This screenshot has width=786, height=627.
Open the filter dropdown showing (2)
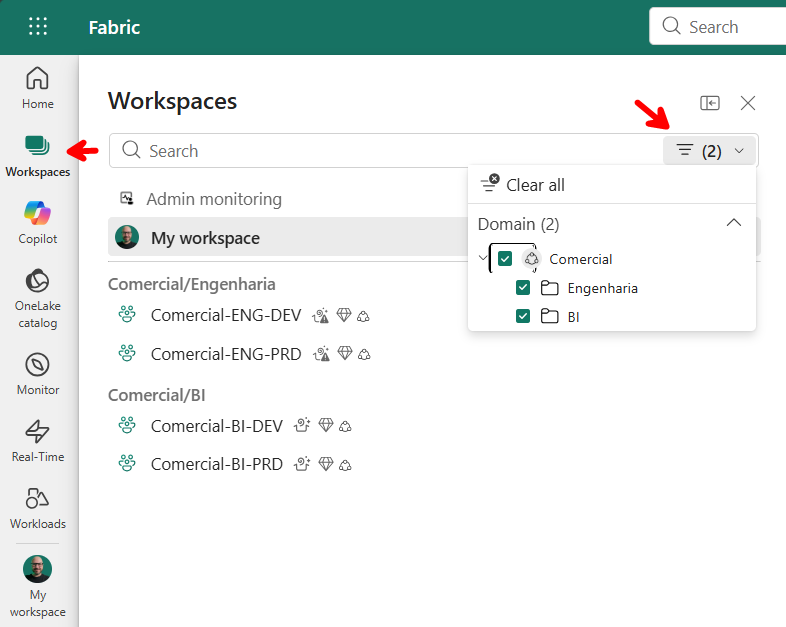[710, 151]
